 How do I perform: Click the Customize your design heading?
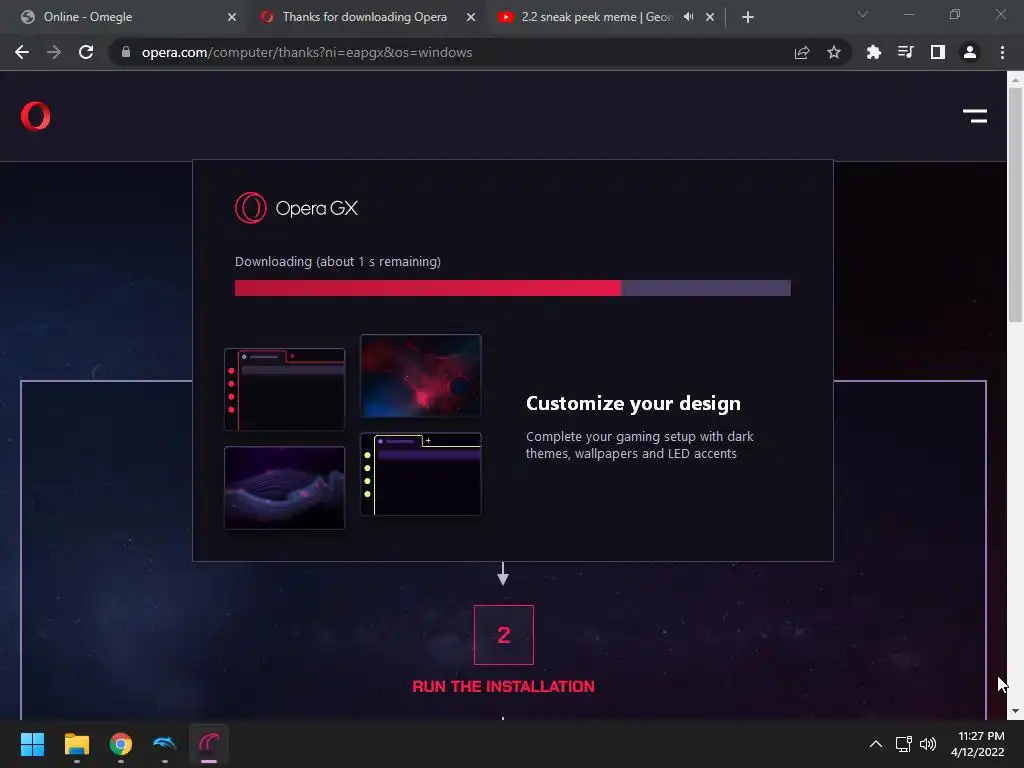click(x=633, y=404)
